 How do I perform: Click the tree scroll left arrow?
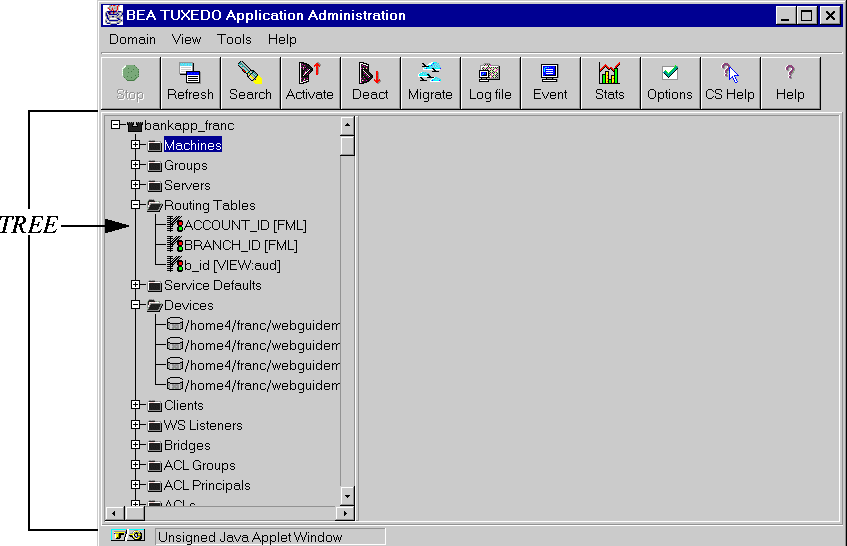[x=114, y=513]
